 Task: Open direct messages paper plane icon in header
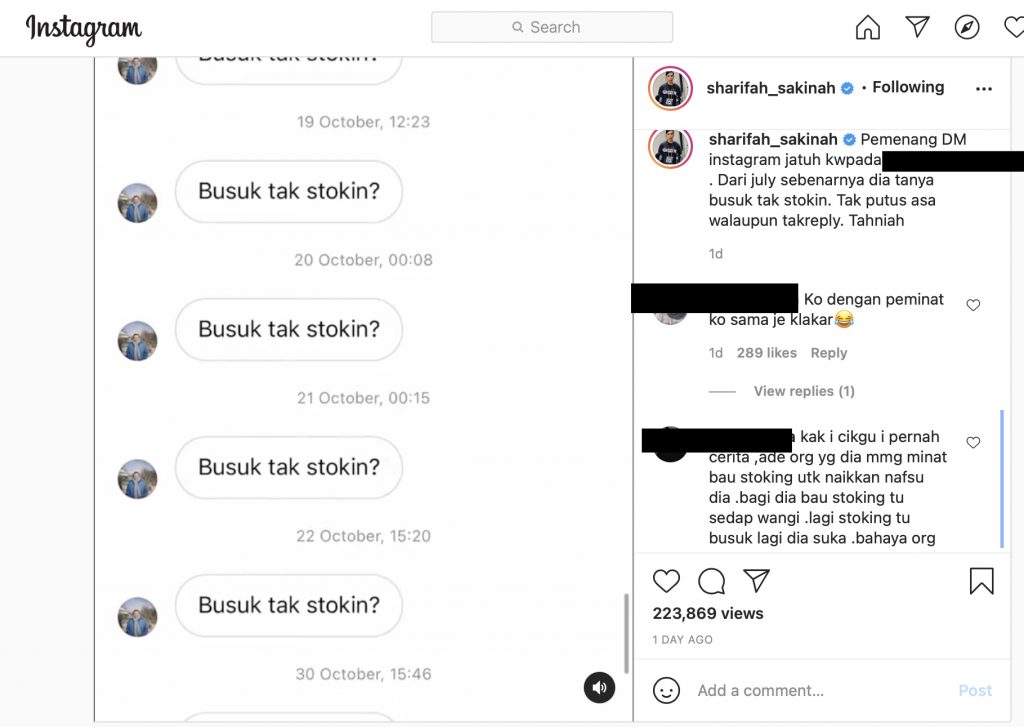[918, 26]
